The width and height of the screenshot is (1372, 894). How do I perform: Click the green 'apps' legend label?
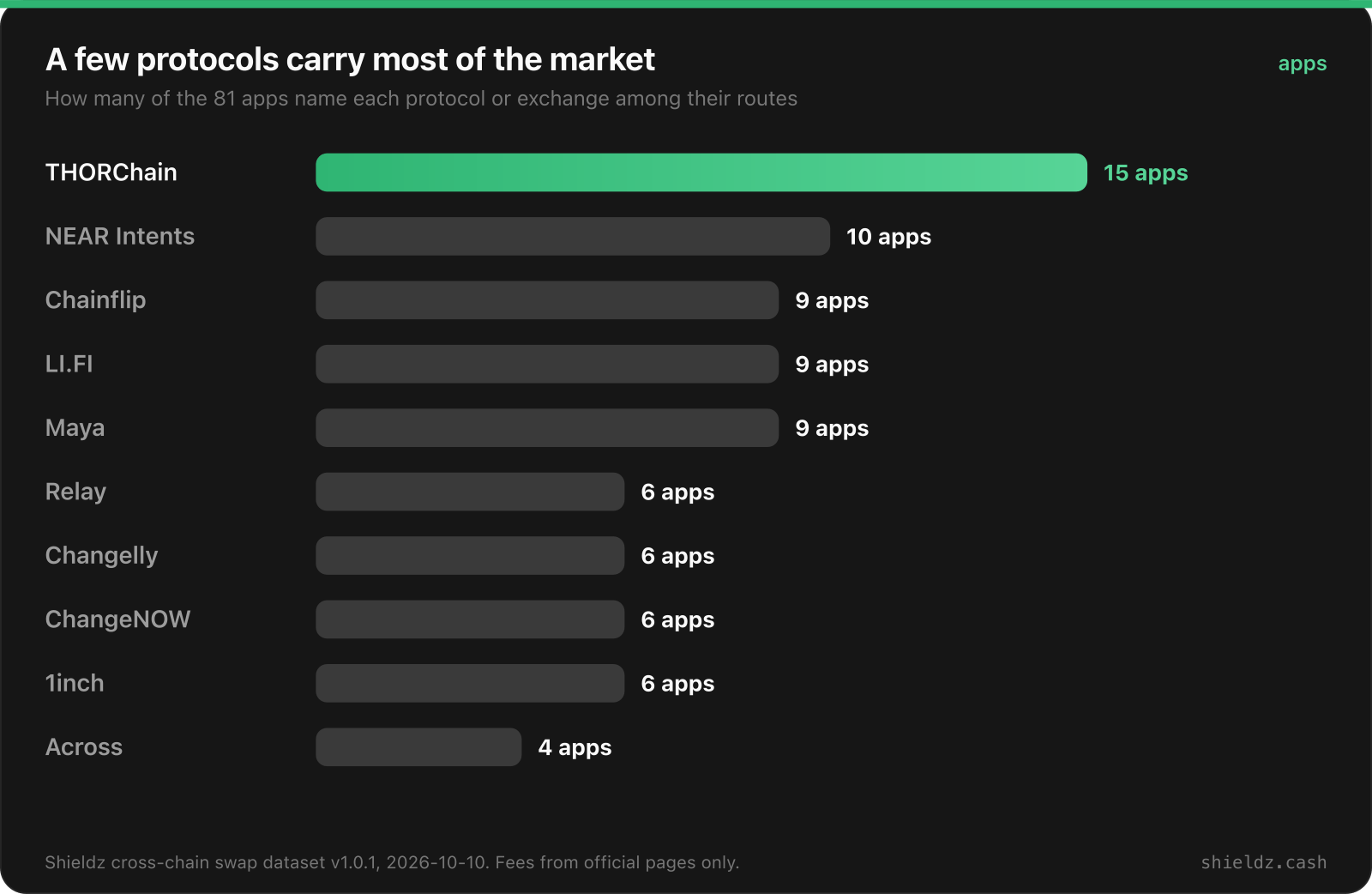pos(1302,64)
